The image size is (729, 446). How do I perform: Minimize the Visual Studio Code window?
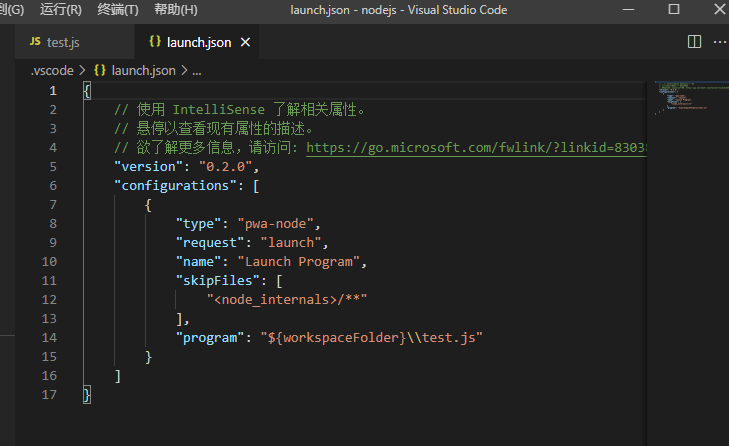628,9
